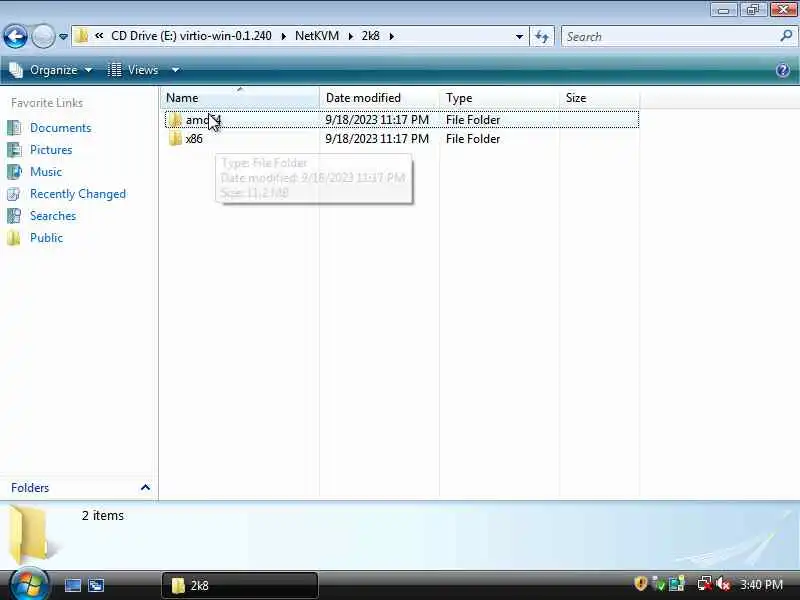Open the address bar history dropdown

(519, 36)
